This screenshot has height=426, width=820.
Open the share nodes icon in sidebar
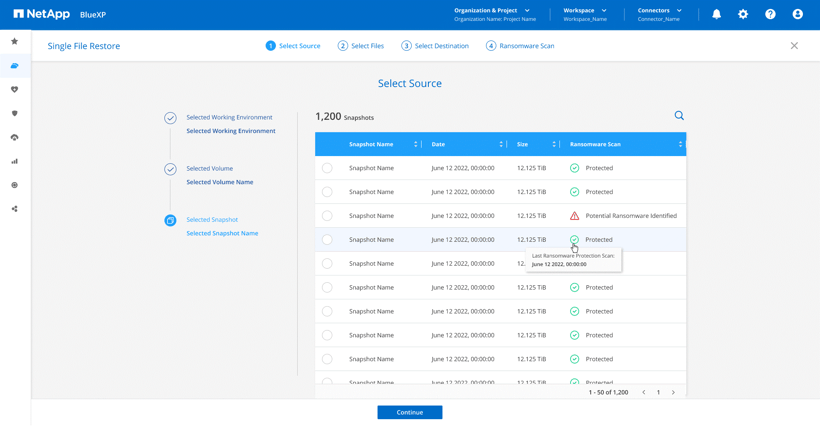pos(14,209)
